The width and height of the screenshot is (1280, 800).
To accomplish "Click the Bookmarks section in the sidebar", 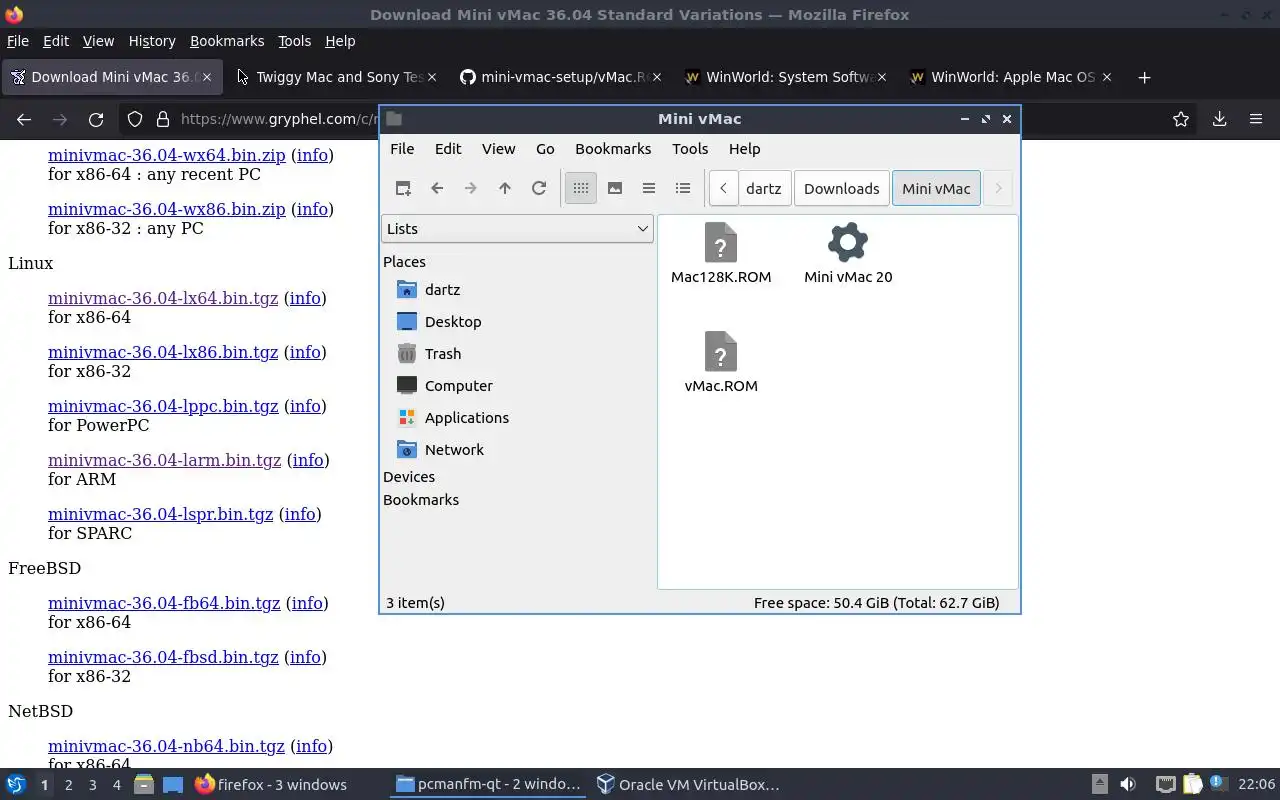I will (421, 500).
